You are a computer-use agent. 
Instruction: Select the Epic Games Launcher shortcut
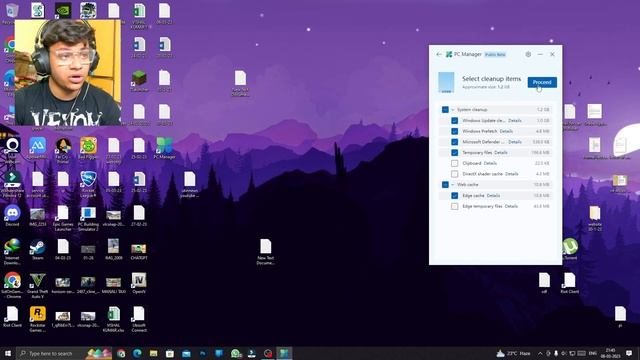[63, 218]
